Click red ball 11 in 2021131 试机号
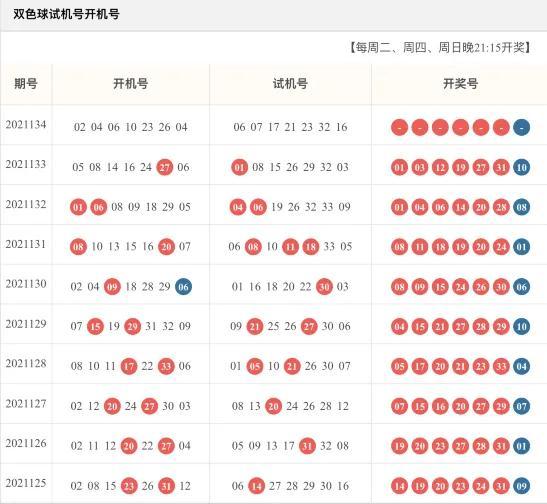The height and width of the screenshot is (504, 547). [290, 247]
